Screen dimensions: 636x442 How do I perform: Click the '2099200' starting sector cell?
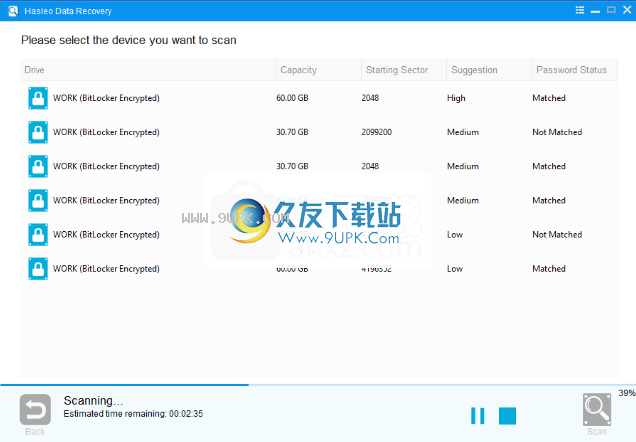click(x=376, y=132)
